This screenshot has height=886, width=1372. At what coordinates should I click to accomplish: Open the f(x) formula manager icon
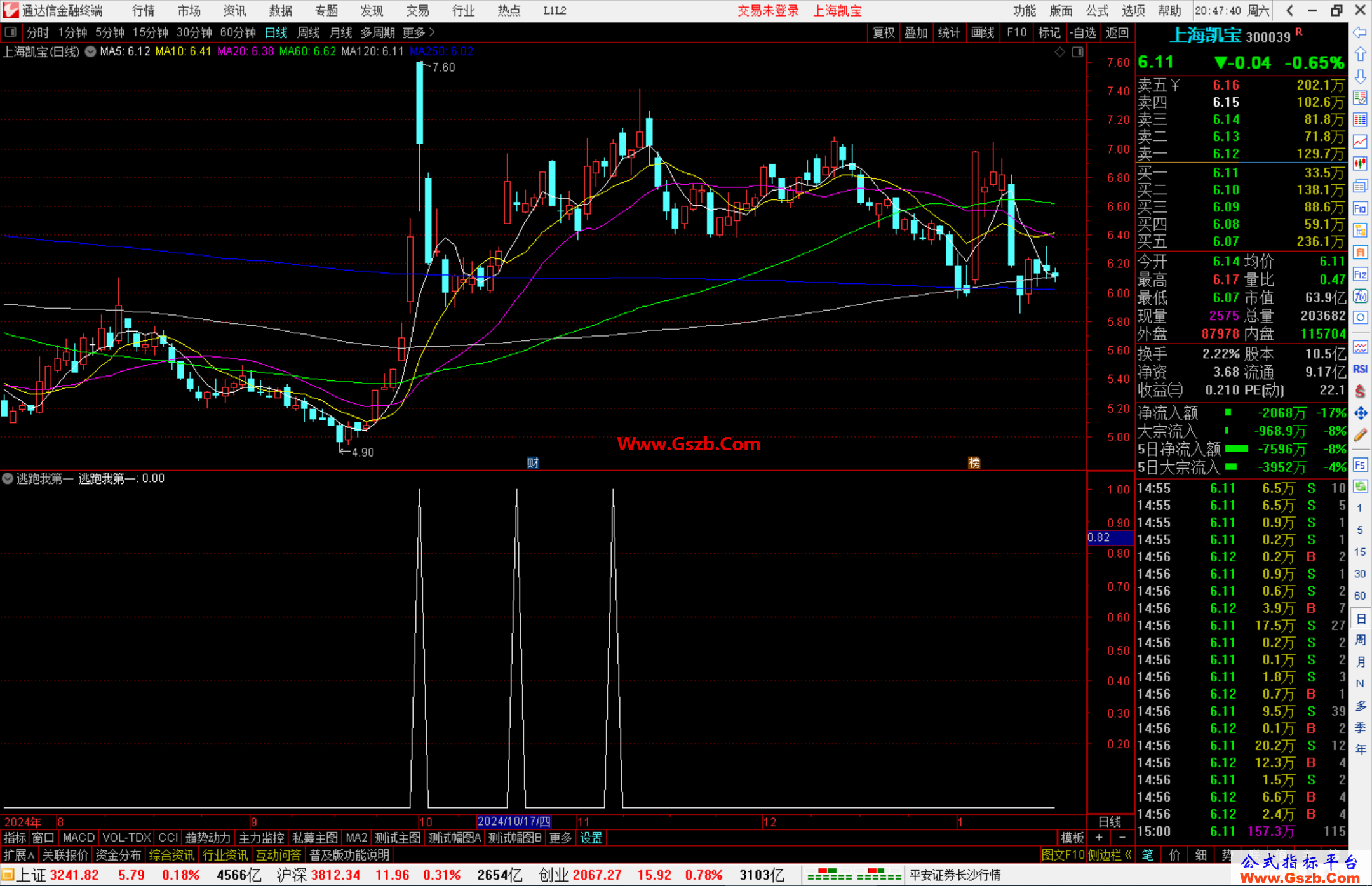tap(1360, 296)
